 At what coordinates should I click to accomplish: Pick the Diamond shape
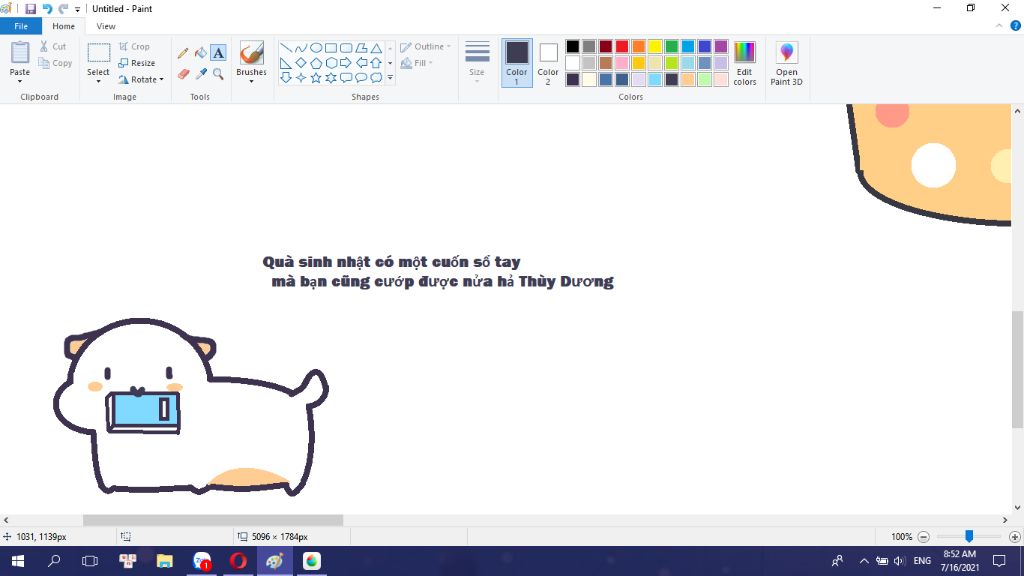point(300,63)
